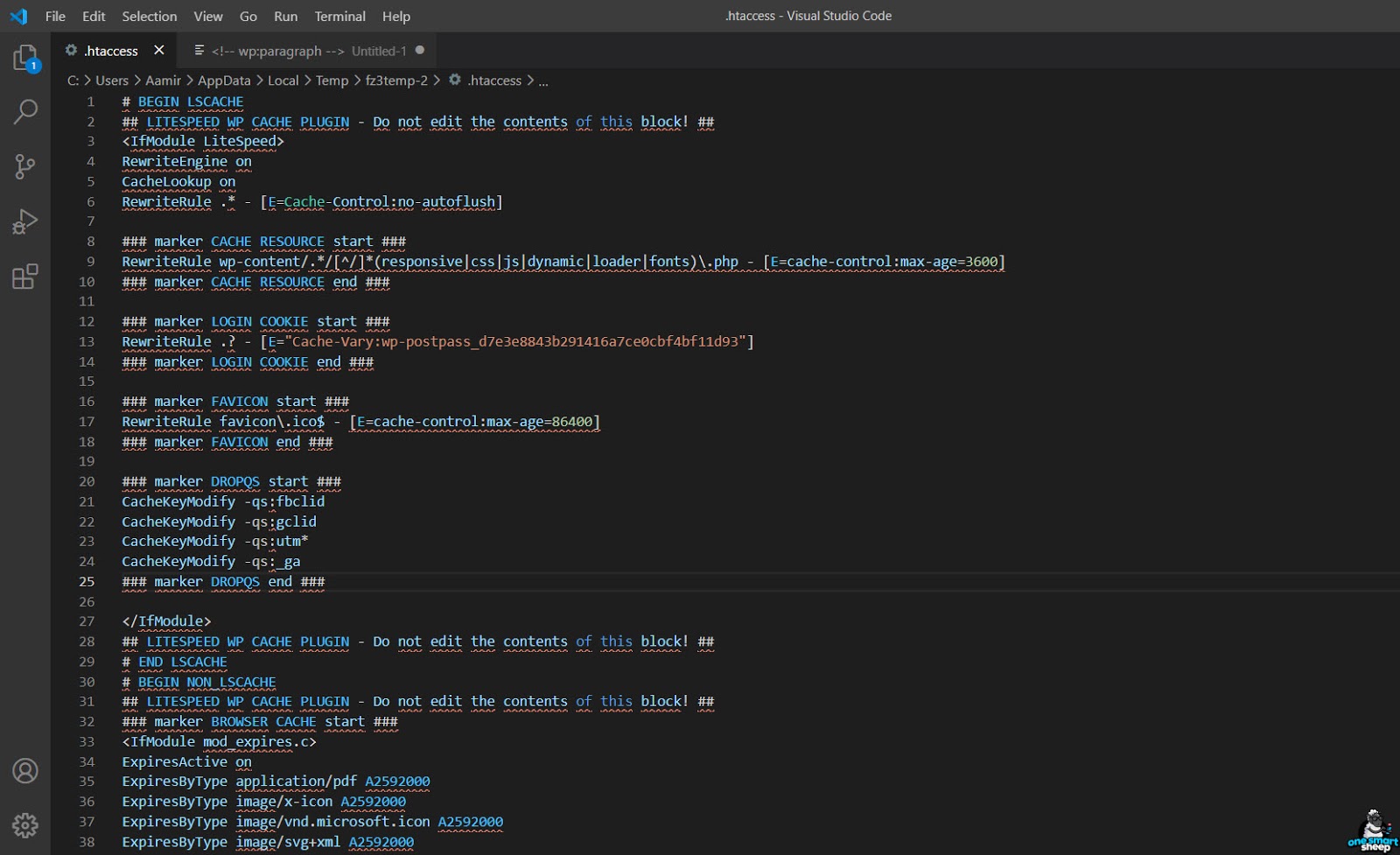Click 'CacheKeyModify -qs:utm*' line
Viewport: 1400px width, 855px height.
[215, 542]
